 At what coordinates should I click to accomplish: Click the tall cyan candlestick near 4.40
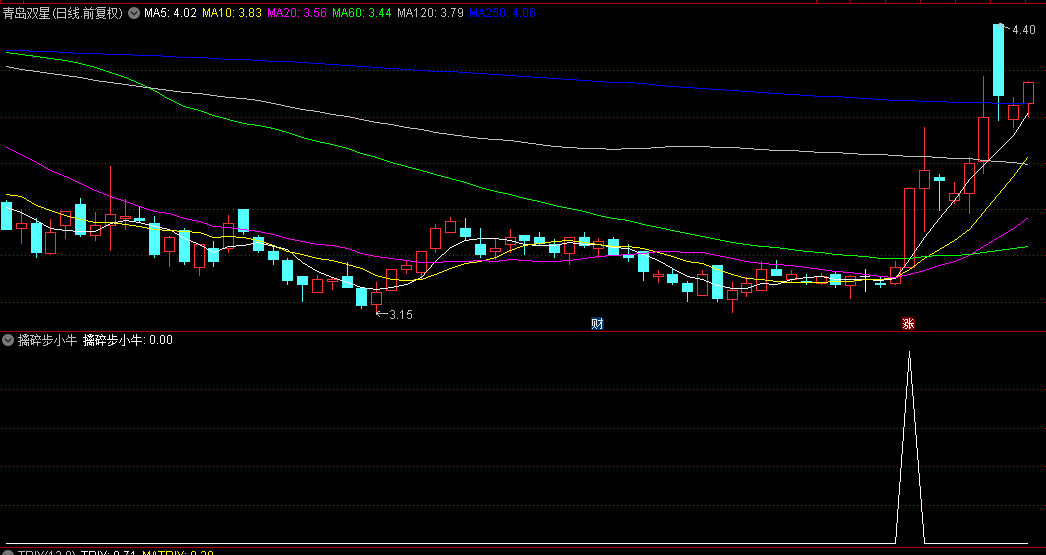999,60
